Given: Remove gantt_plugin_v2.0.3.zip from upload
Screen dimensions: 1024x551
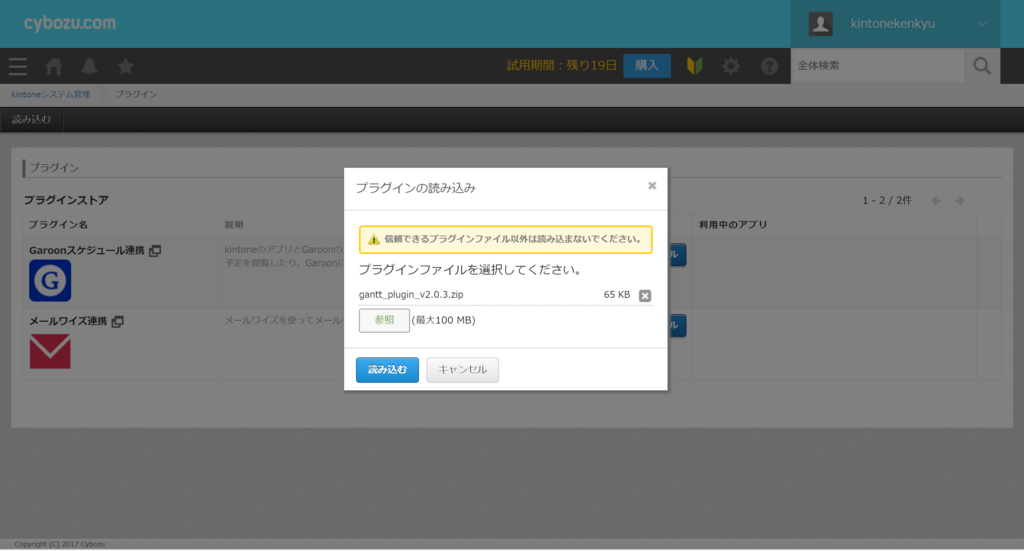Looking at the screenshot, I should [645, 296].
